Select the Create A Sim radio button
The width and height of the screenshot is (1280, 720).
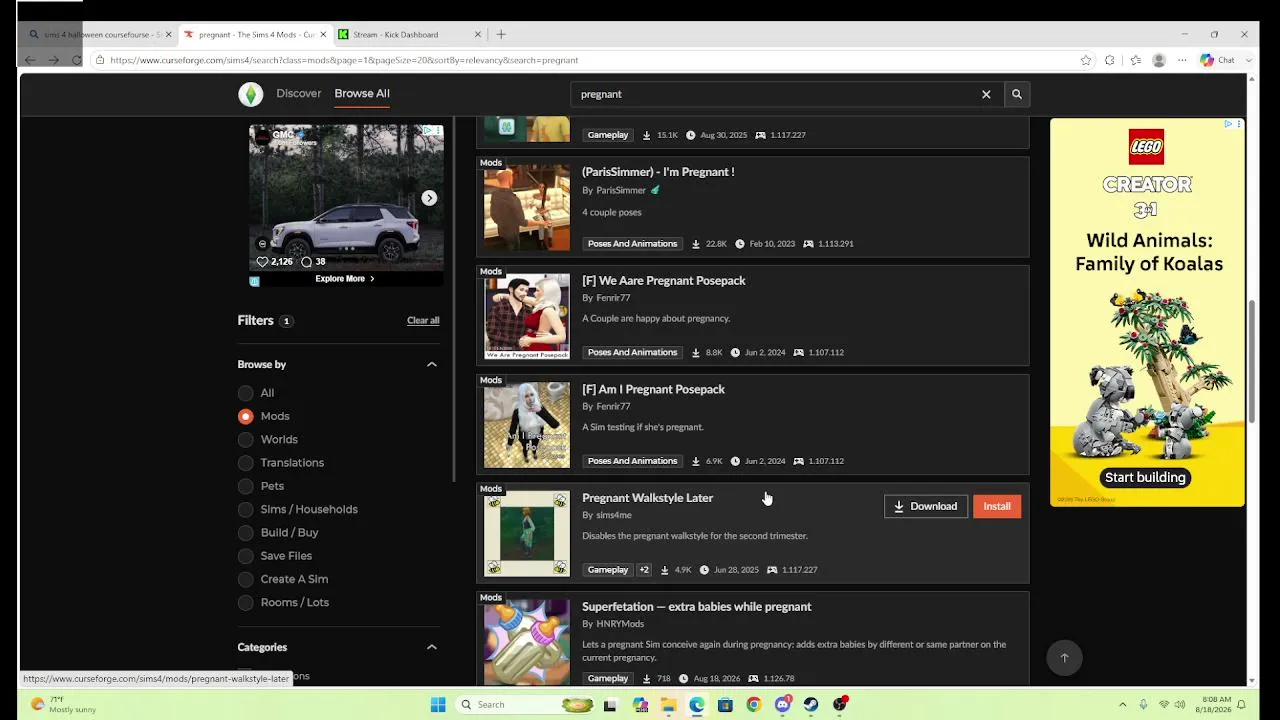246,579
